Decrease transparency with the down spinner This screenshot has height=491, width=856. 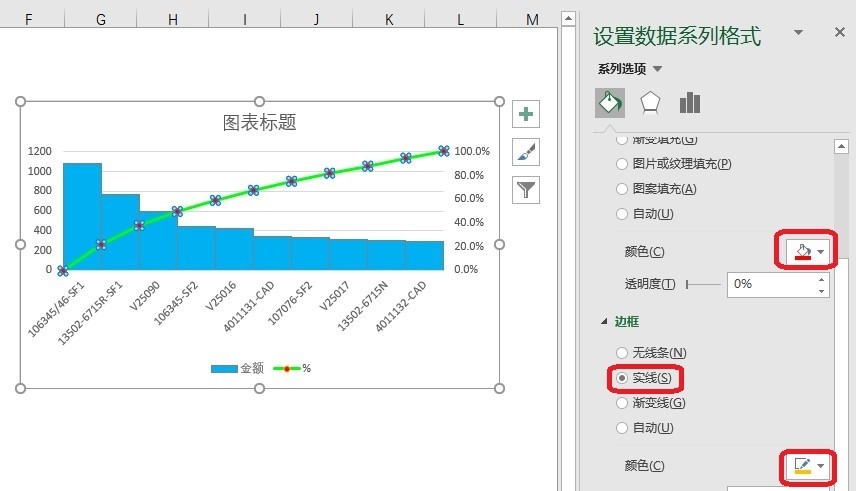822,291
